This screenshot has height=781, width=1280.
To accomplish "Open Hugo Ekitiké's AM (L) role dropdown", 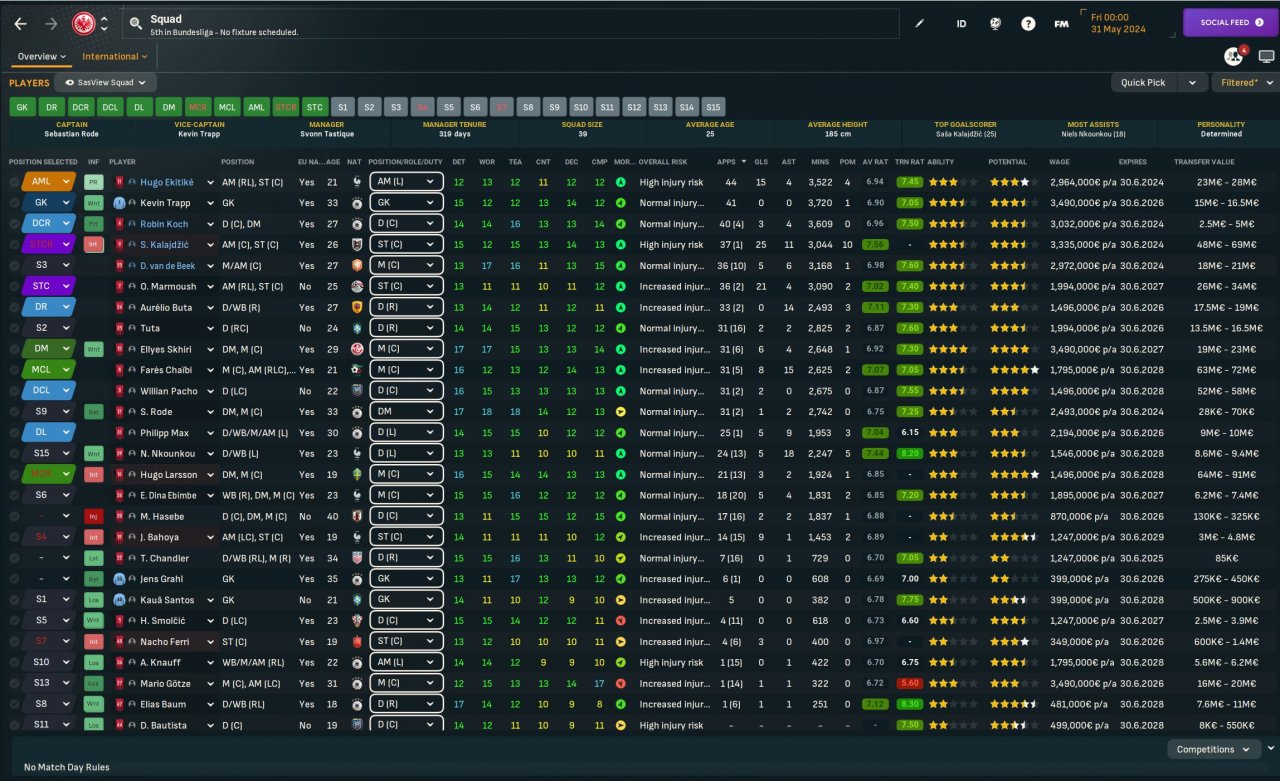I will 406,182.
